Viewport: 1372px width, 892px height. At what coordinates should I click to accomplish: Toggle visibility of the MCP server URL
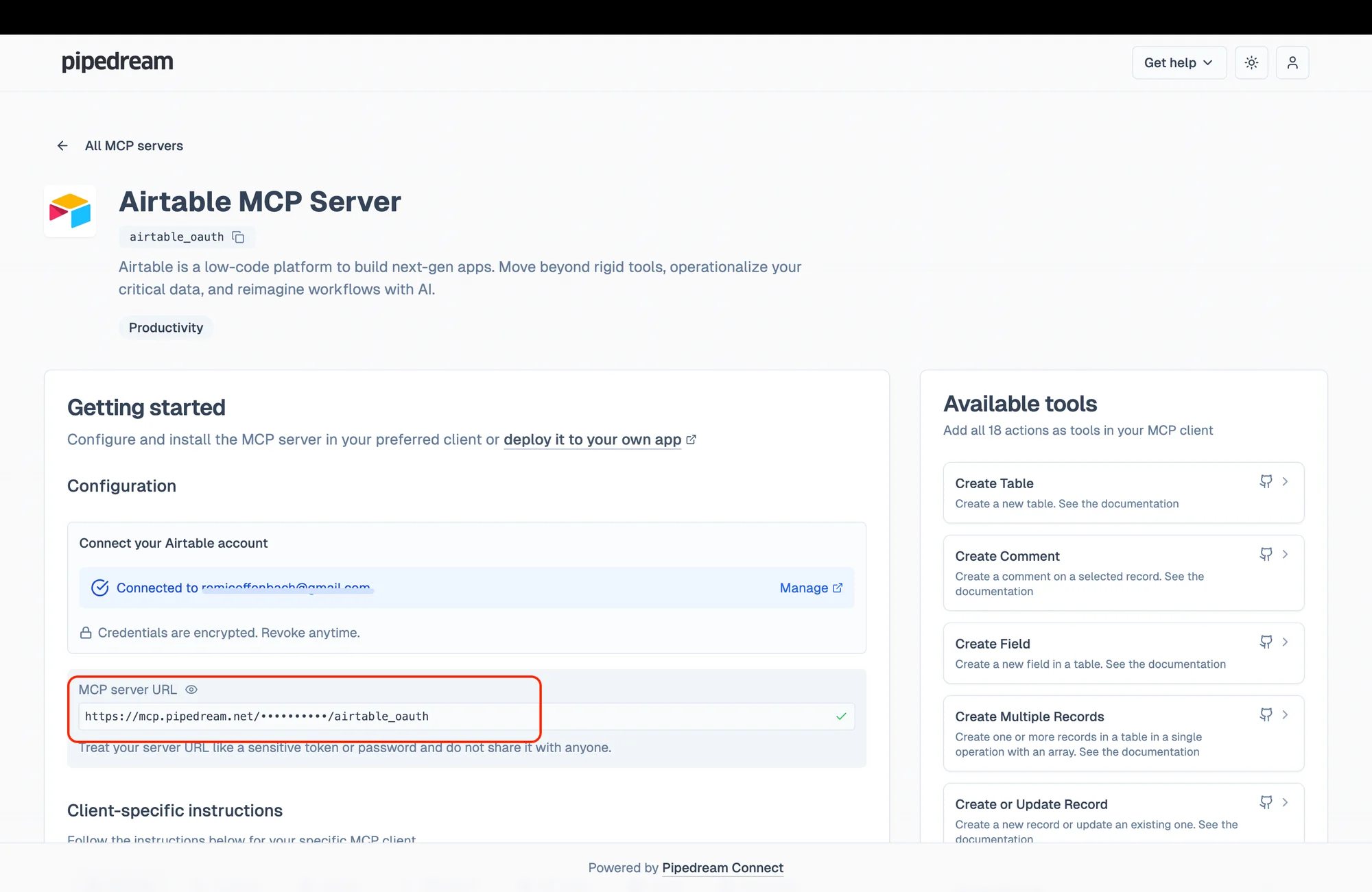[x=191, y=689]
